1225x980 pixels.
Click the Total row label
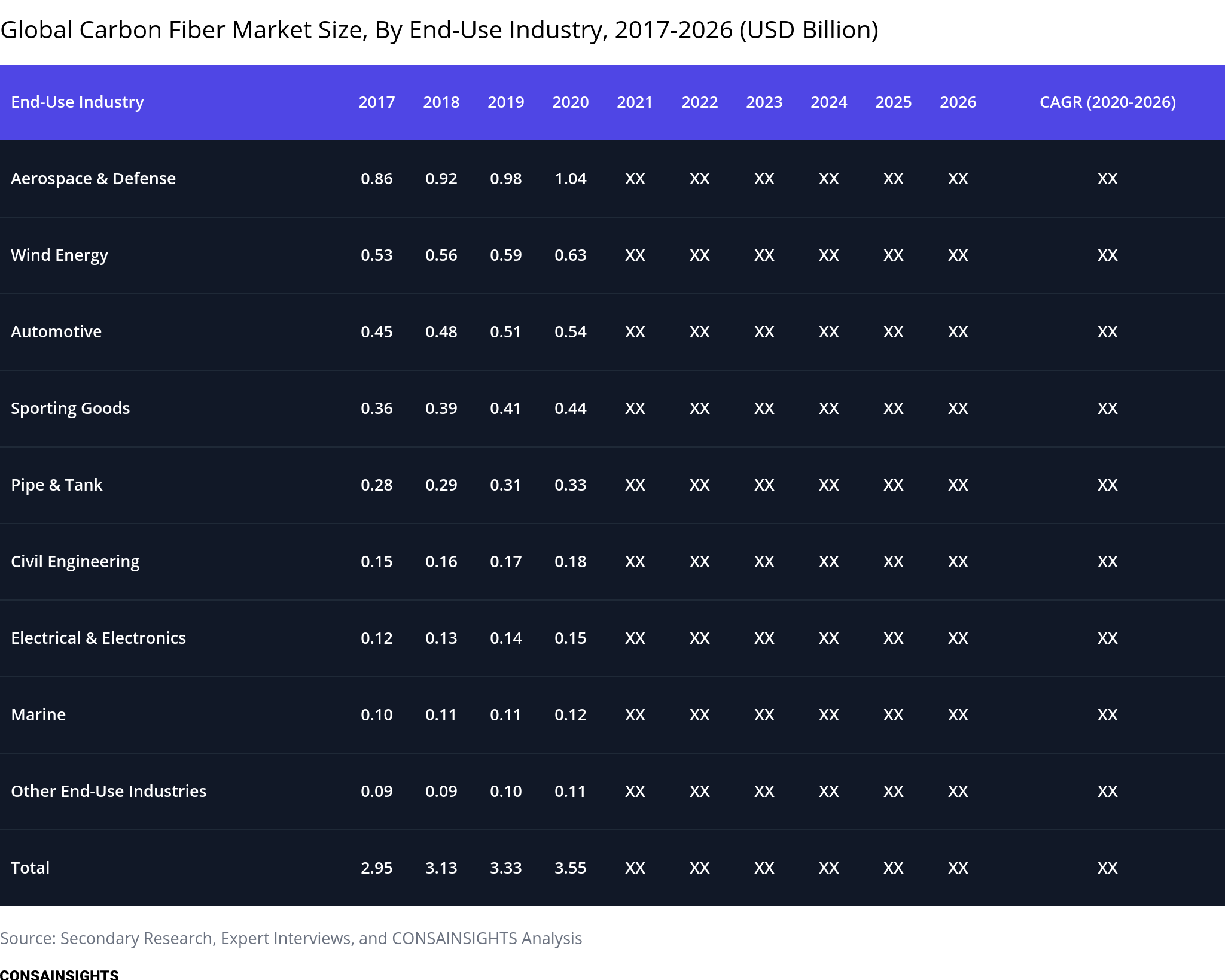[x=30, y=868]
